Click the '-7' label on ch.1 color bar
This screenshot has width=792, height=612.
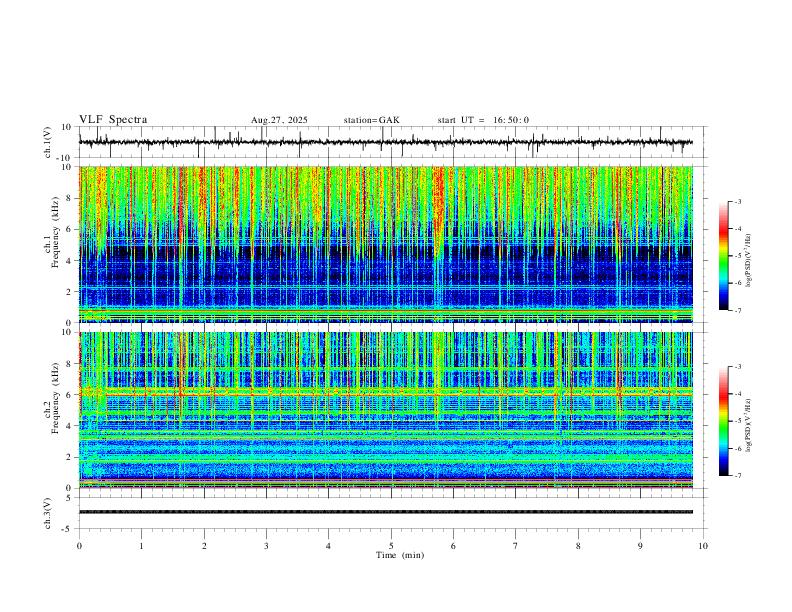[738, 310]
